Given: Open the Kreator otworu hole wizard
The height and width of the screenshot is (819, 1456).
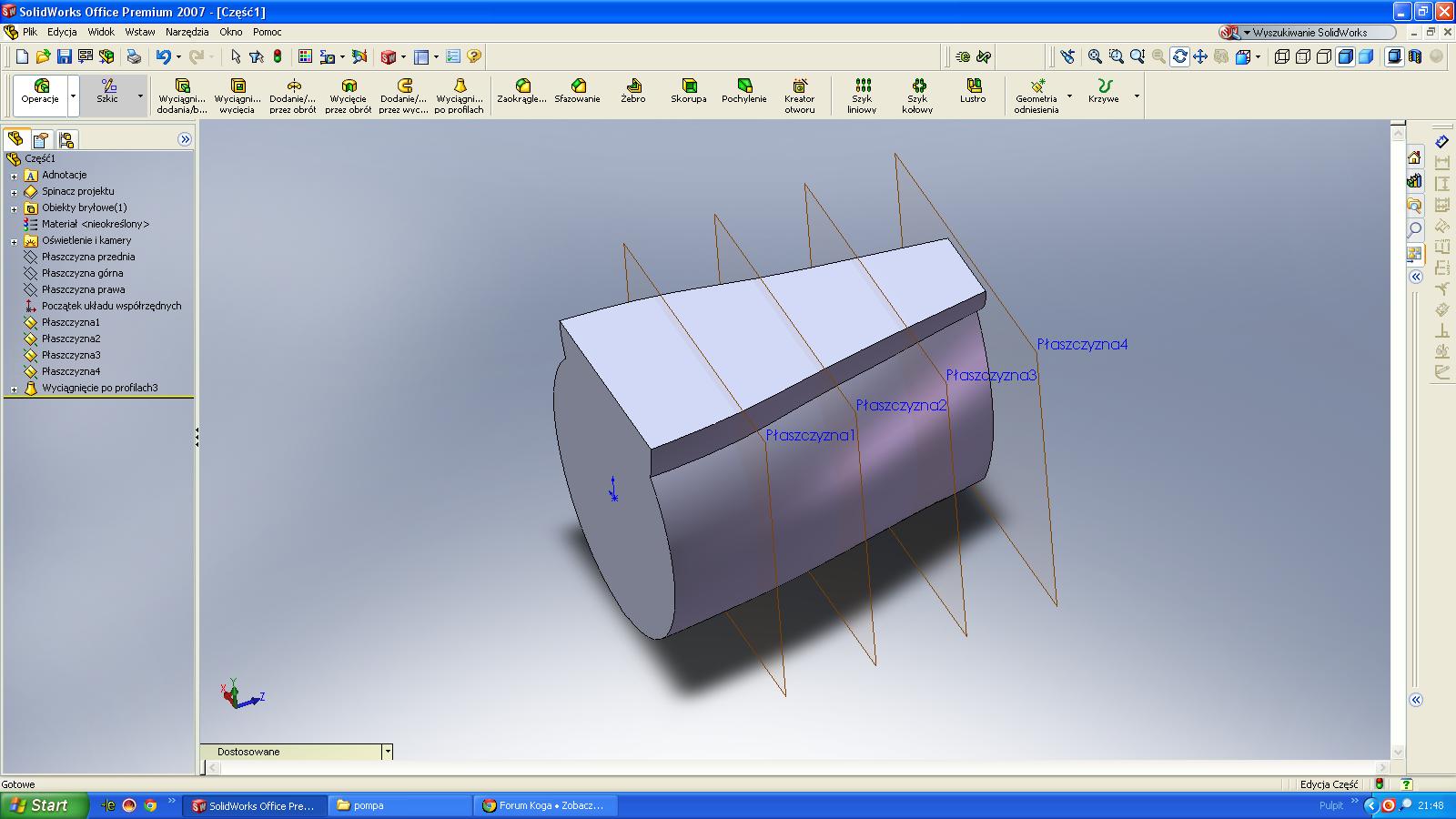Looking at the screenshot, I should (800, 96).
